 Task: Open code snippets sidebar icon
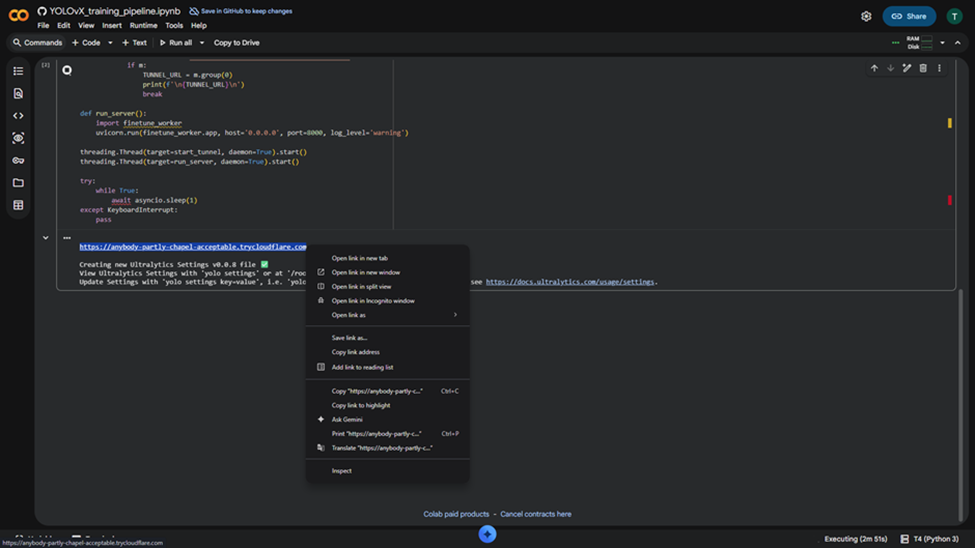[x=18, y=116]
